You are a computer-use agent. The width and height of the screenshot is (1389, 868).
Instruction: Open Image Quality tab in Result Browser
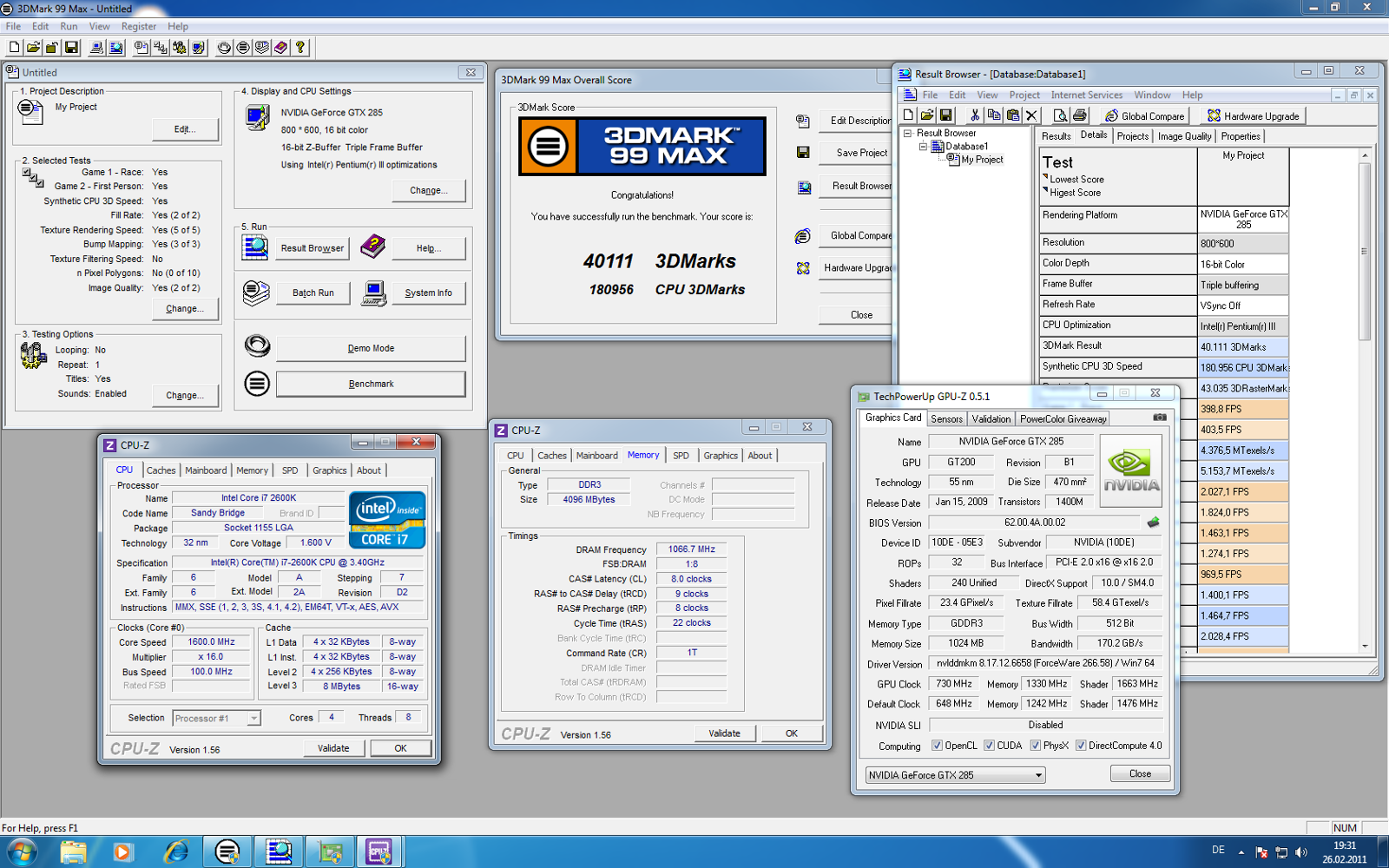(x=1184, y=136)
